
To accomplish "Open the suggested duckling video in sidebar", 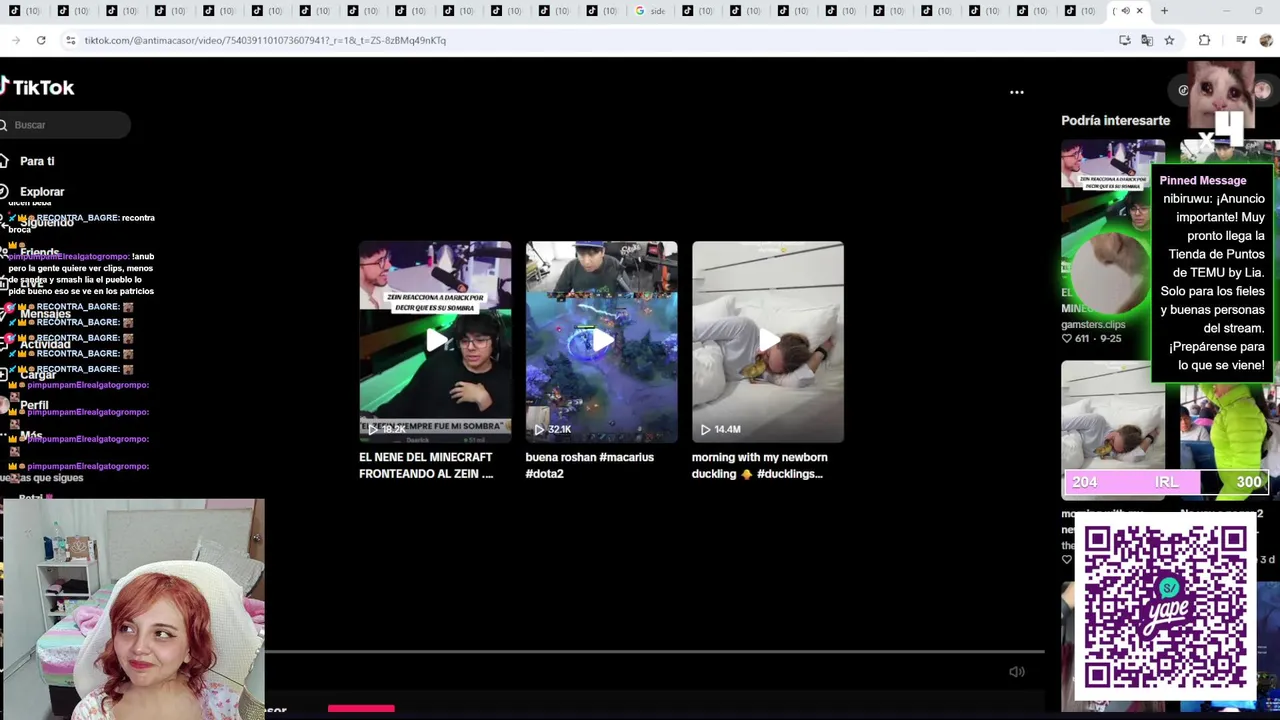I will point(1111,430).
